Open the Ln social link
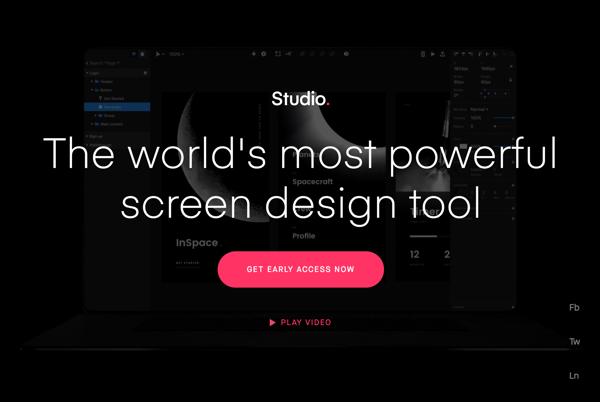This screenshot has width=600, height=402. pyautogui.click(x=574, y=376)
